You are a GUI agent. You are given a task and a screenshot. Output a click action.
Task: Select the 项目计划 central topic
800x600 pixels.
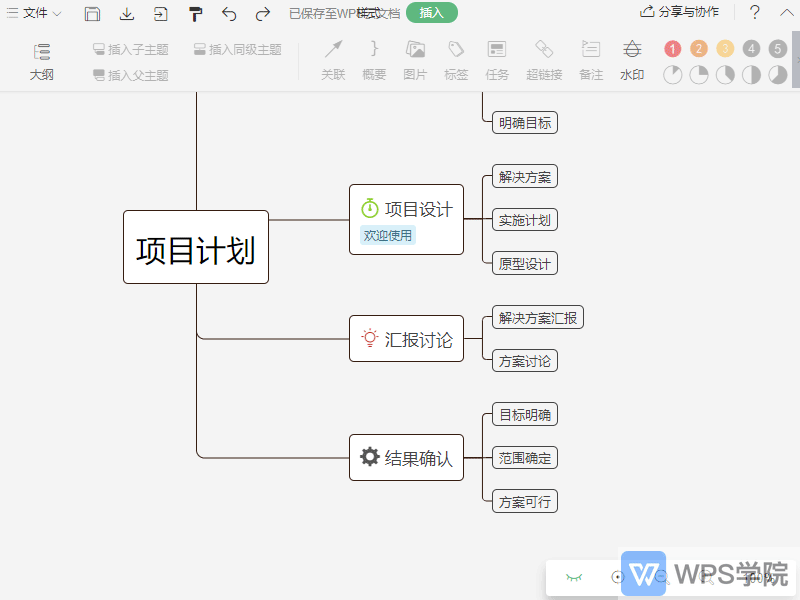[x=196, y=247]
